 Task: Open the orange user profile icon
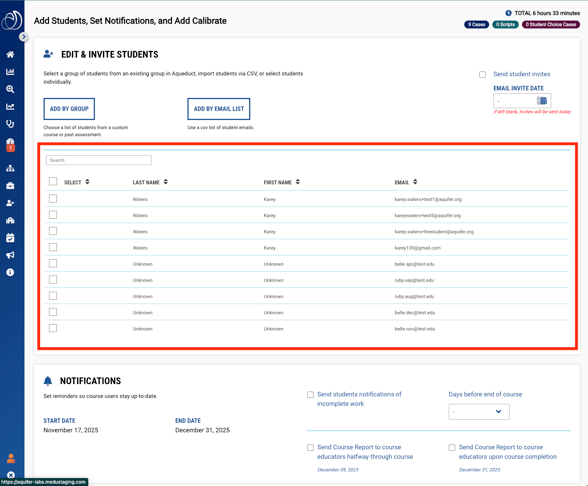click(11, 458)
